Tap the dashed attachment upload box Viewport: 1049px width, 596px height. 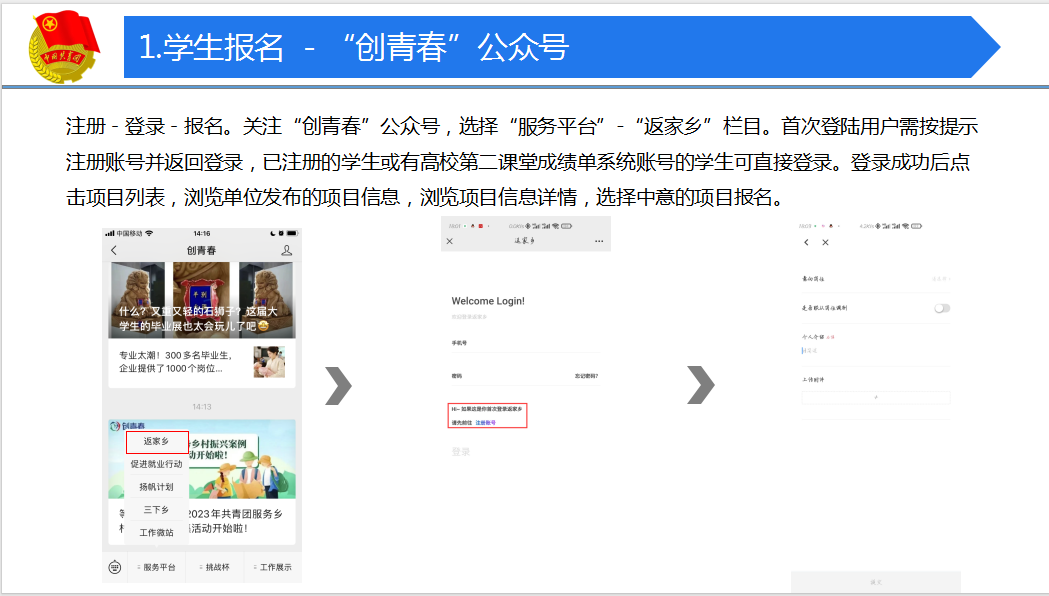pos(876,397)
